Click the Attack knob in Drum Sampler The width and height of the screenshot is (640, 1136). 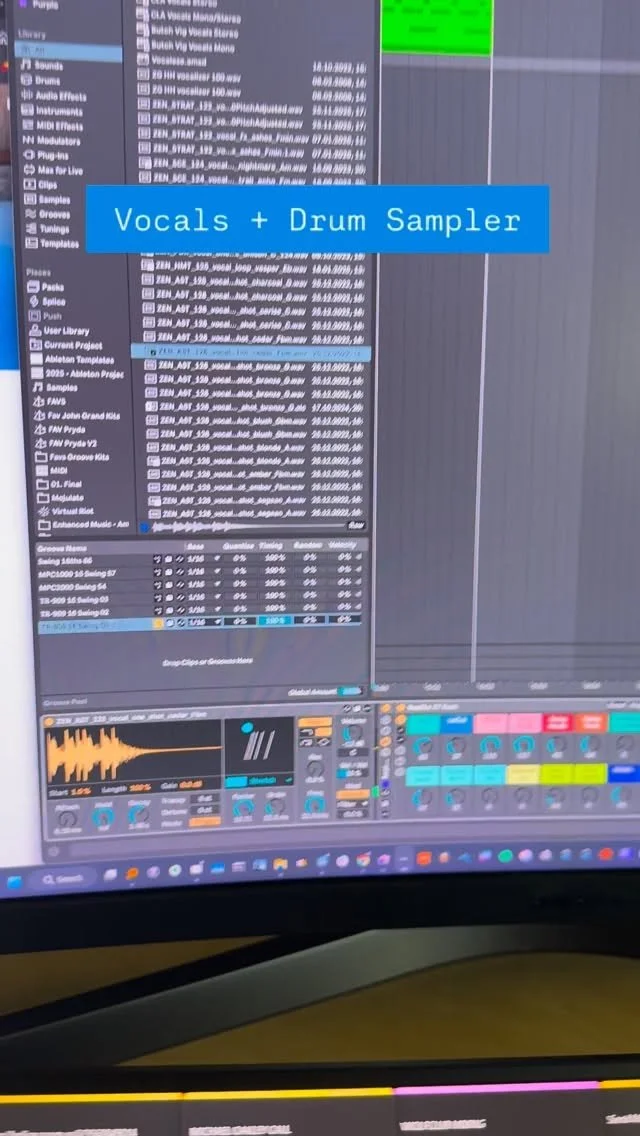pyautogui.click(x=67, y=819)
